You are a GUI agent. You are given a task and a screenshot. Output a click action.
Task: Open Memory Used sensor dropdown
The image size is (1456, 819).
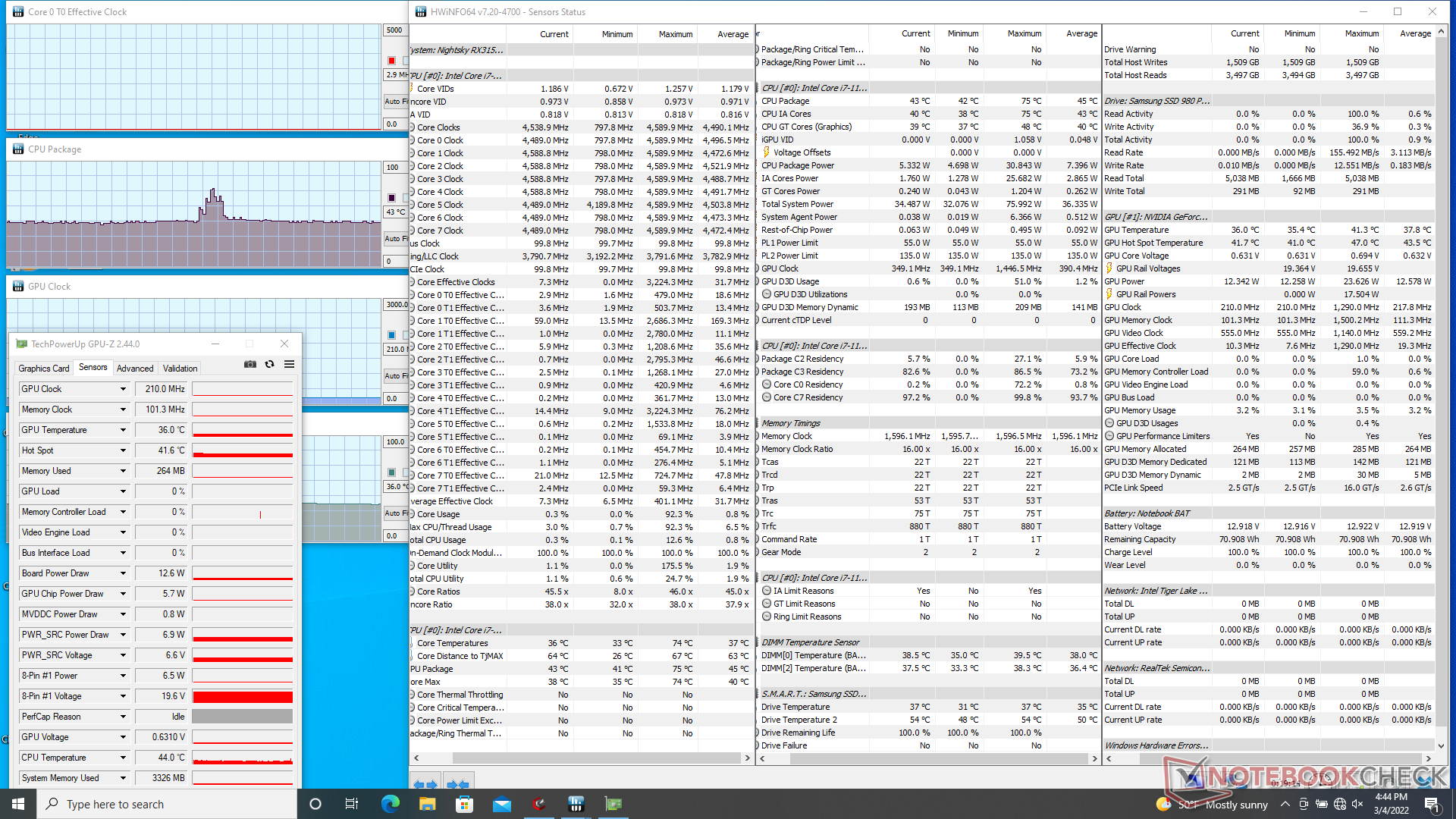coord(123,471)
